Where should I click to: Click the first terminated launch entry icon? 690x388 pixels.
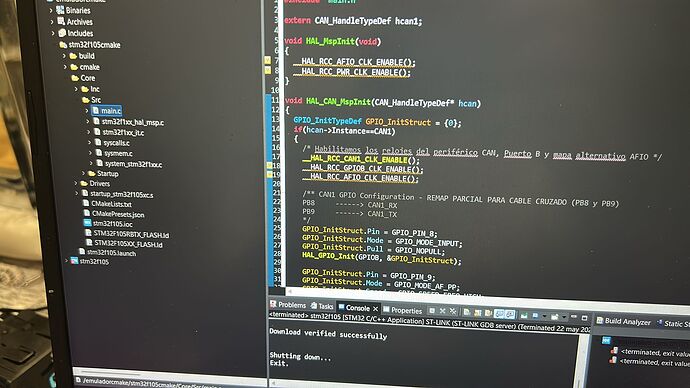tap(614, 351)
